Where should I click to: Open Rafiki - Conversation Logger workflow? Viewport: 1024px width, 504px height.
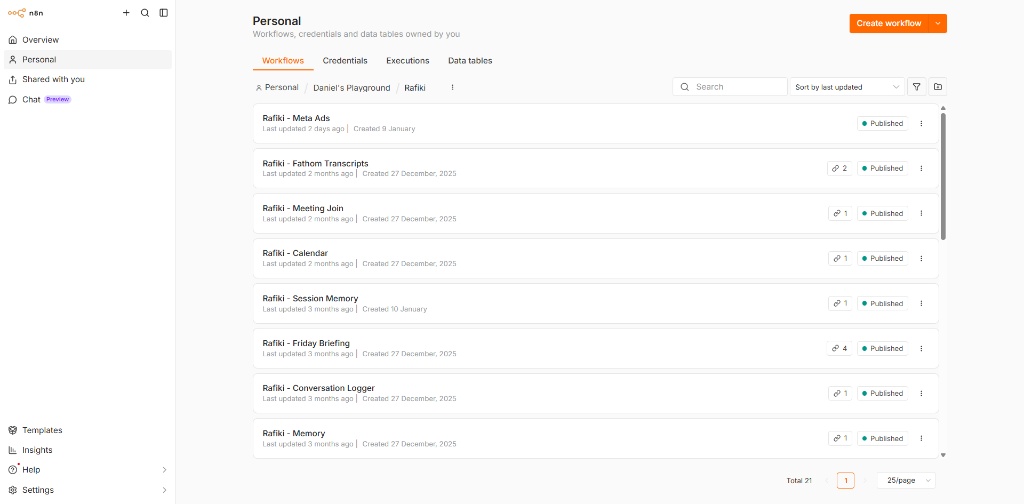[x=596, y=394]
